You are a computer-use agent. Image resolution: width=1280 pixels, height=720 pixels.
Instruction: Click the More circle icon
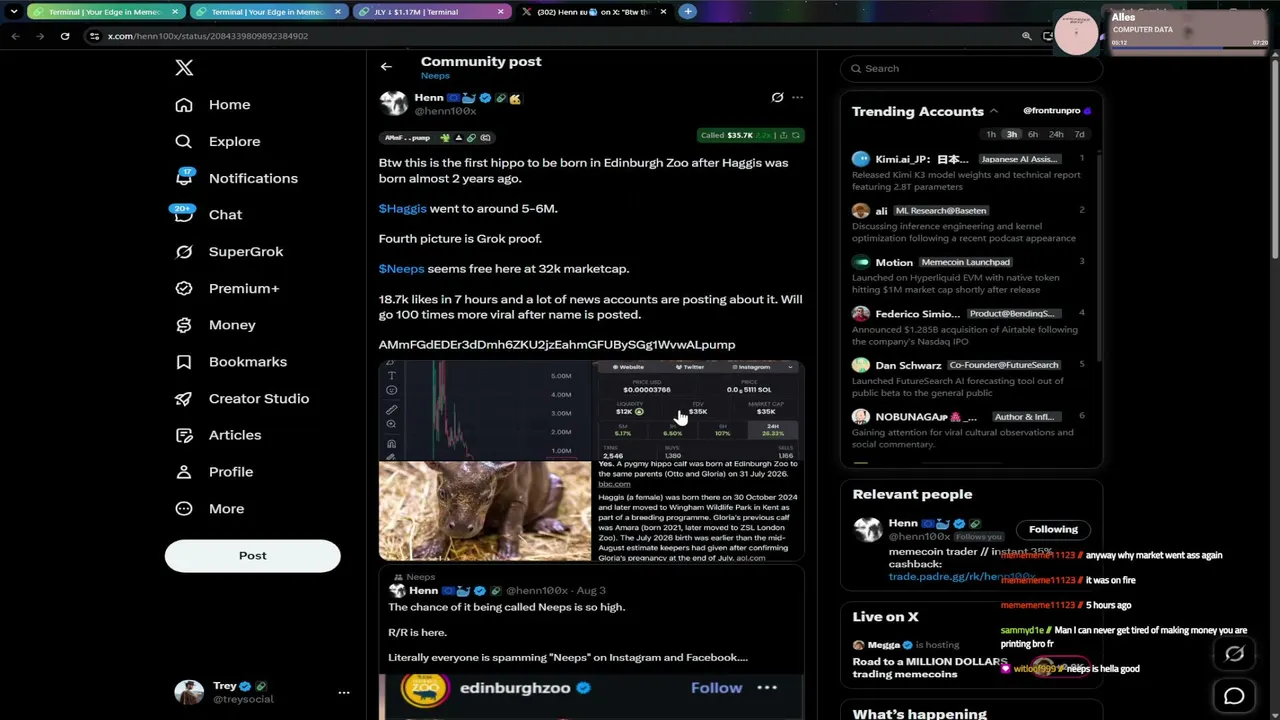184,509
